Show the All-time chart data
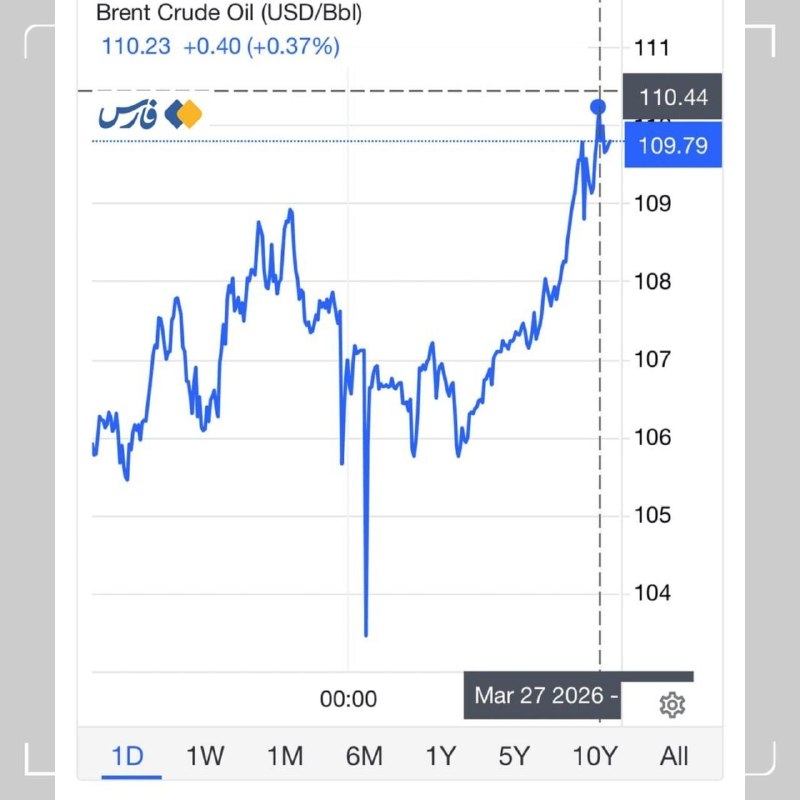800x800 pixels. coord(673,757)
